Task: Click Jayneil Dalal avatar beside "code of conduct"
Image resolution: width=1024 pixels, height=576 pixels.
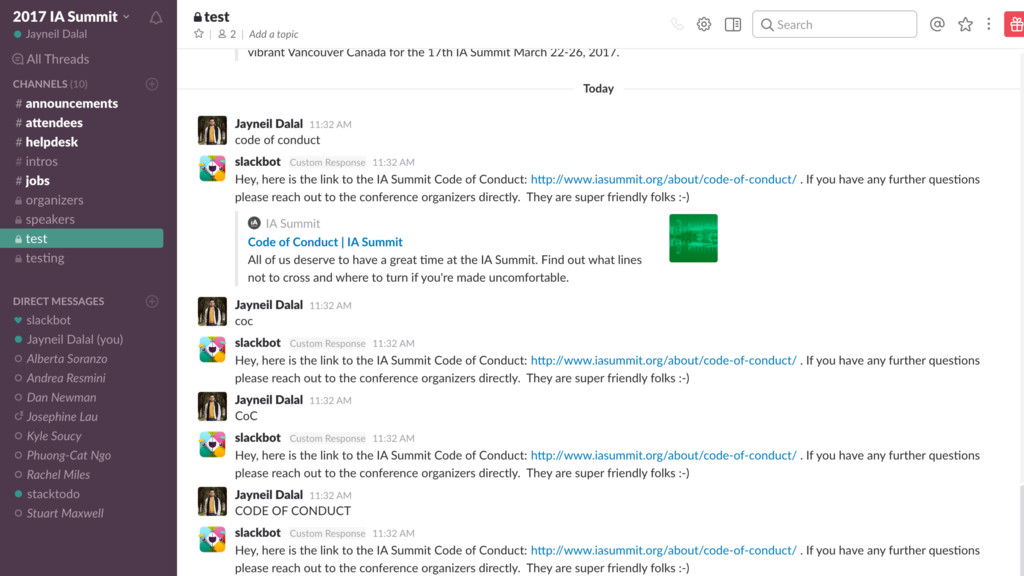Action: tap(212, 131)
